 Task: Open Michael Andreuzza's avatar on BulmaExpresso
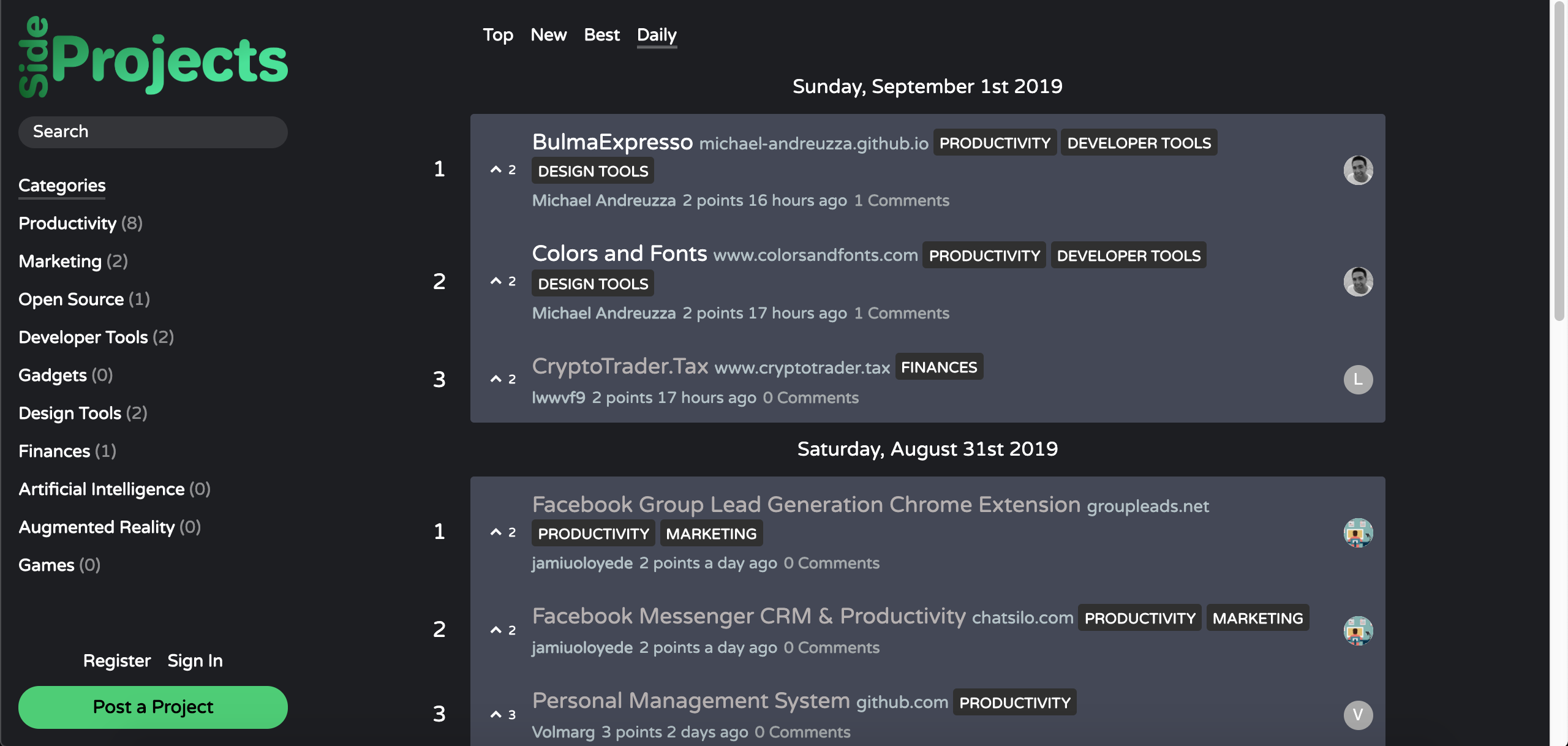1359,170
